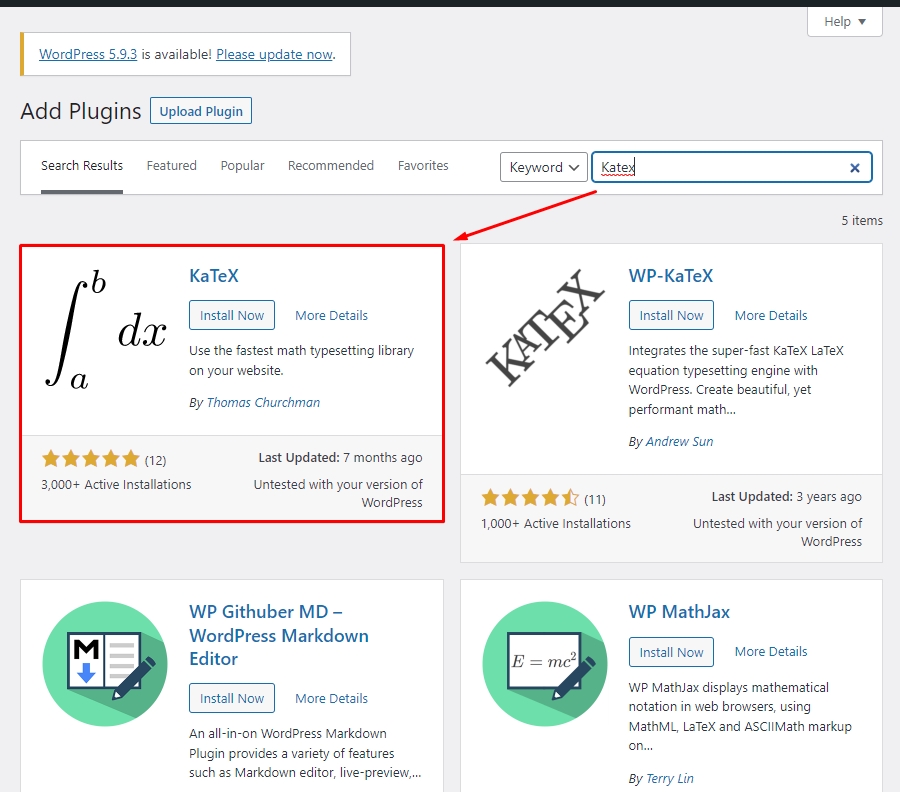900x792 pixels.
Task: View More Details for WP-KaTeX
Action: point(771,316)
